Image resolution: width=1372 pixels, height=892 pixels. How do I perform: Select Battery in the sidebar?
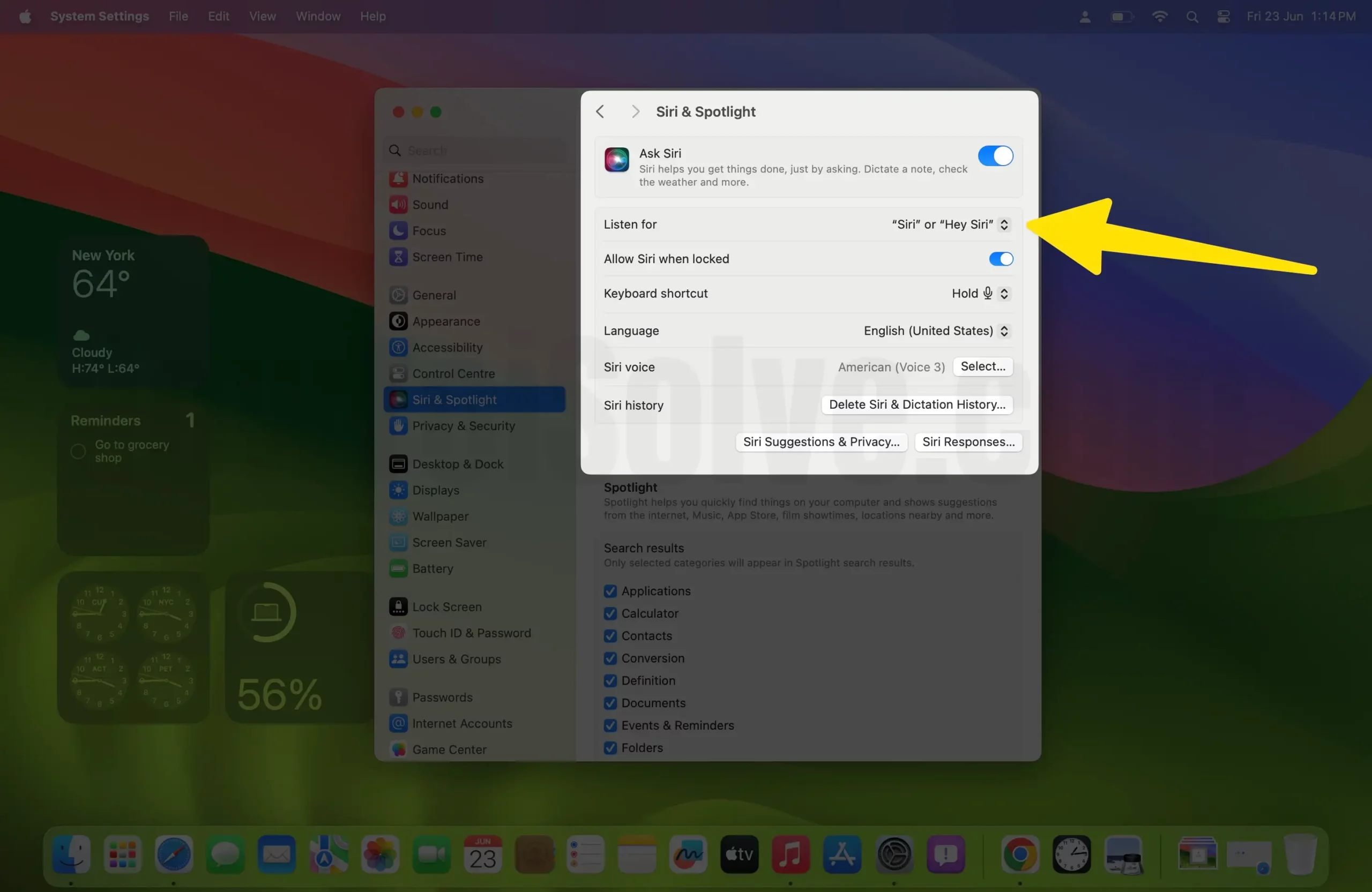[x=474, y=569]
